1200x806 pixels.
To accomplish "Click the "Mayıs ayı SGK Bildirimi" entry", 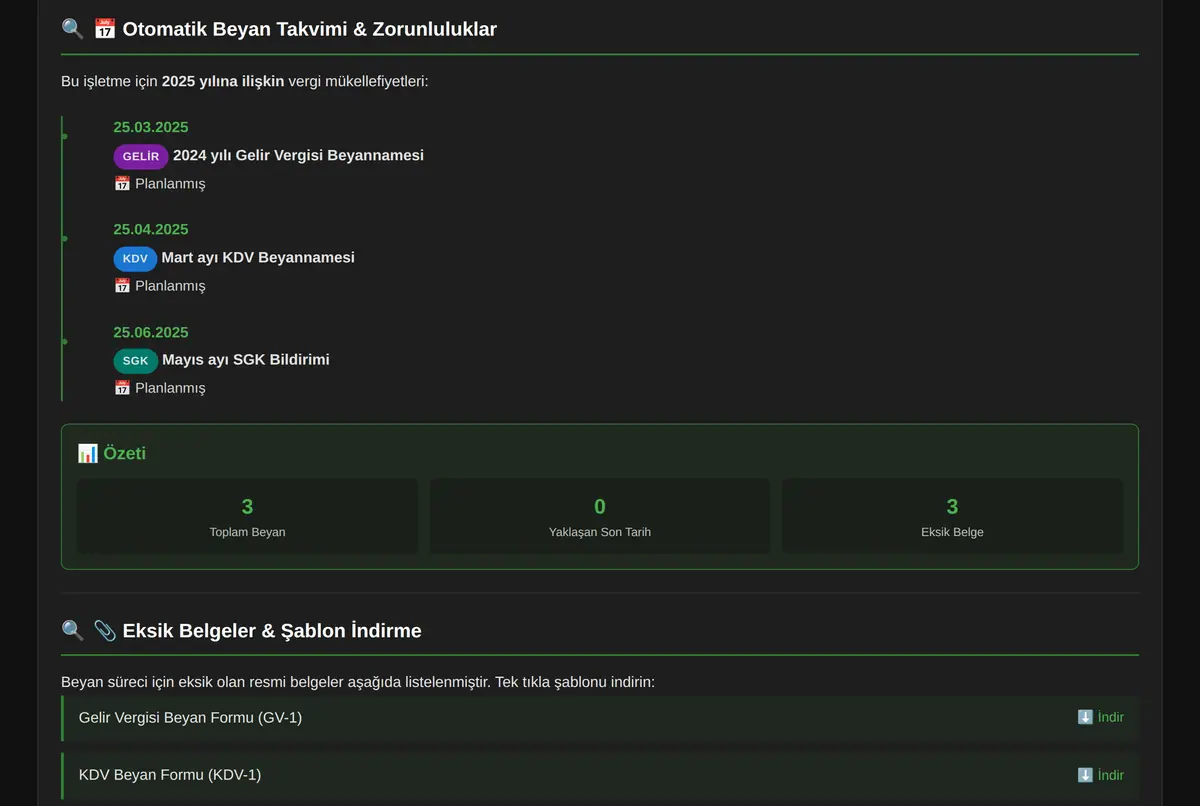I will [x=246, y=360].
